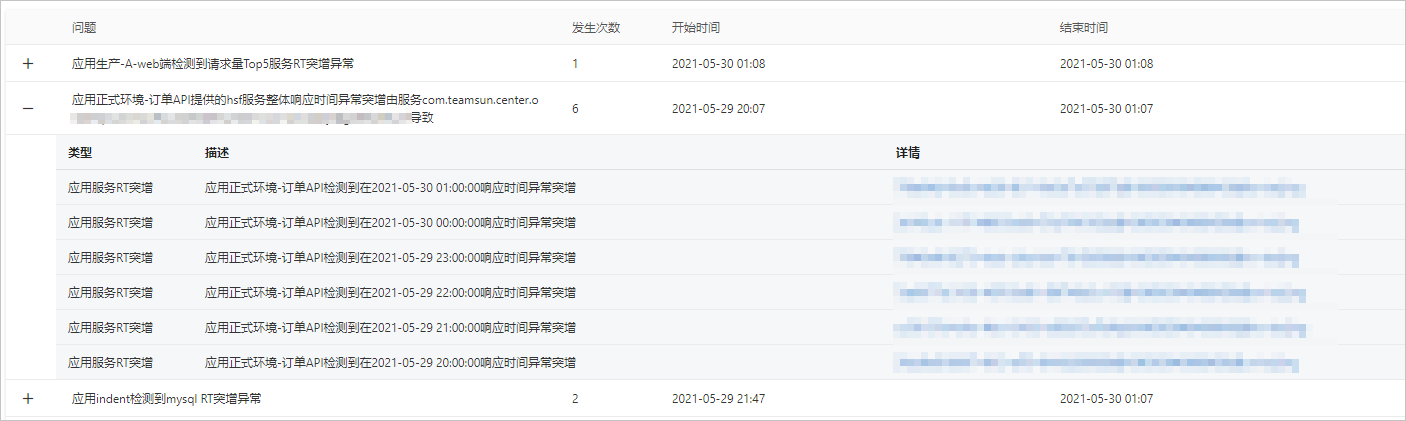Viewport: 1406px width, 421px height.
Task: Click occurrence count 6 for 订单API row
Action: point(575,108)
